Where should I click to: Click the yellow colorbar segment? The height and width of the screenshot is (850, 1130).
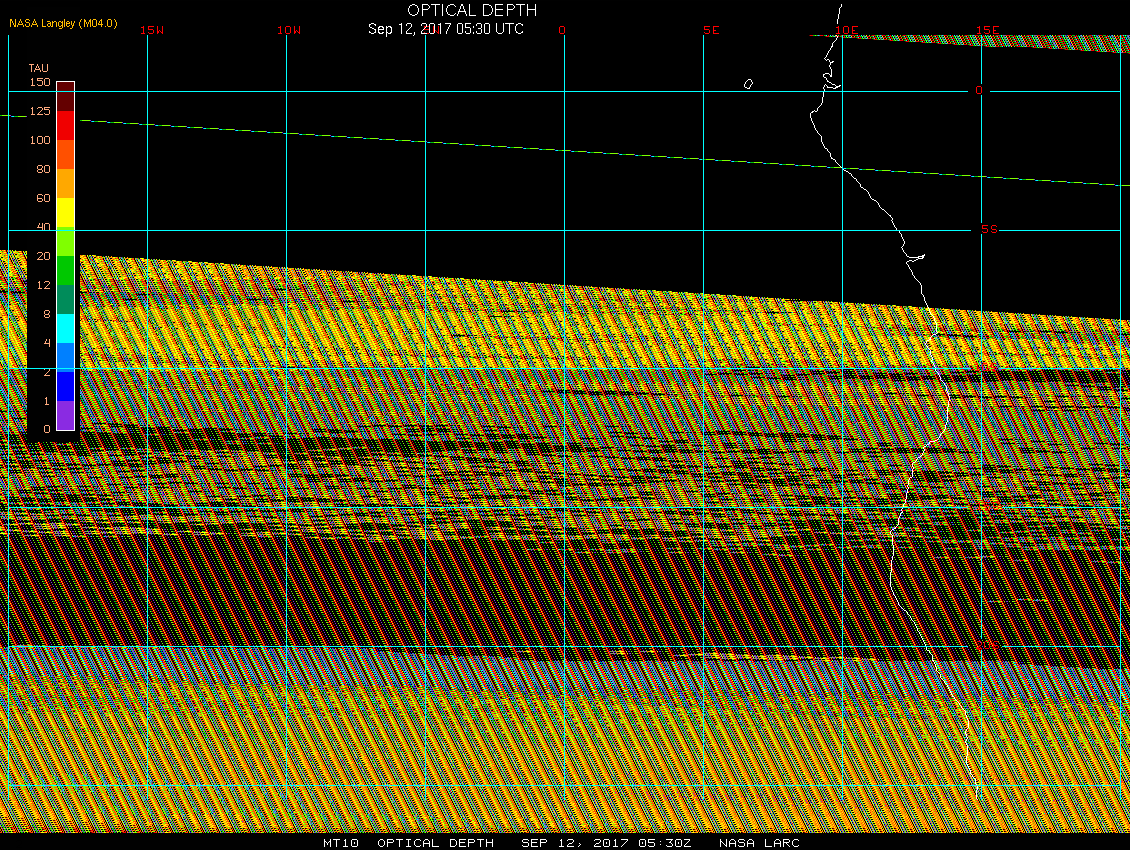click(x=66, y=213)
